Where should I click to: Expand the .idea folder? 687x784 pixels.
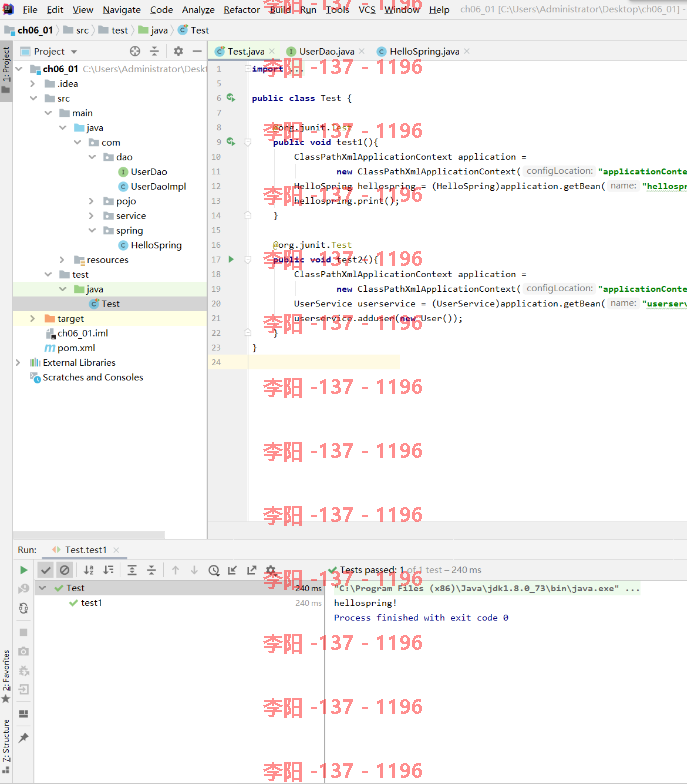[x=33, y=84]
